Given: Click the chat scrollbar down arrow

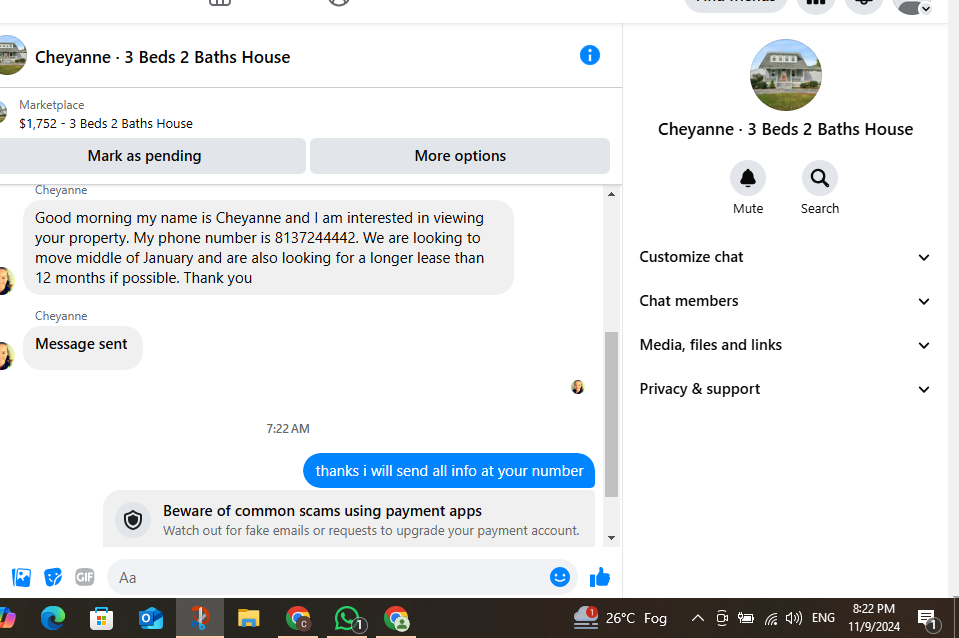Looking at the screenshot, I should 611,538.
